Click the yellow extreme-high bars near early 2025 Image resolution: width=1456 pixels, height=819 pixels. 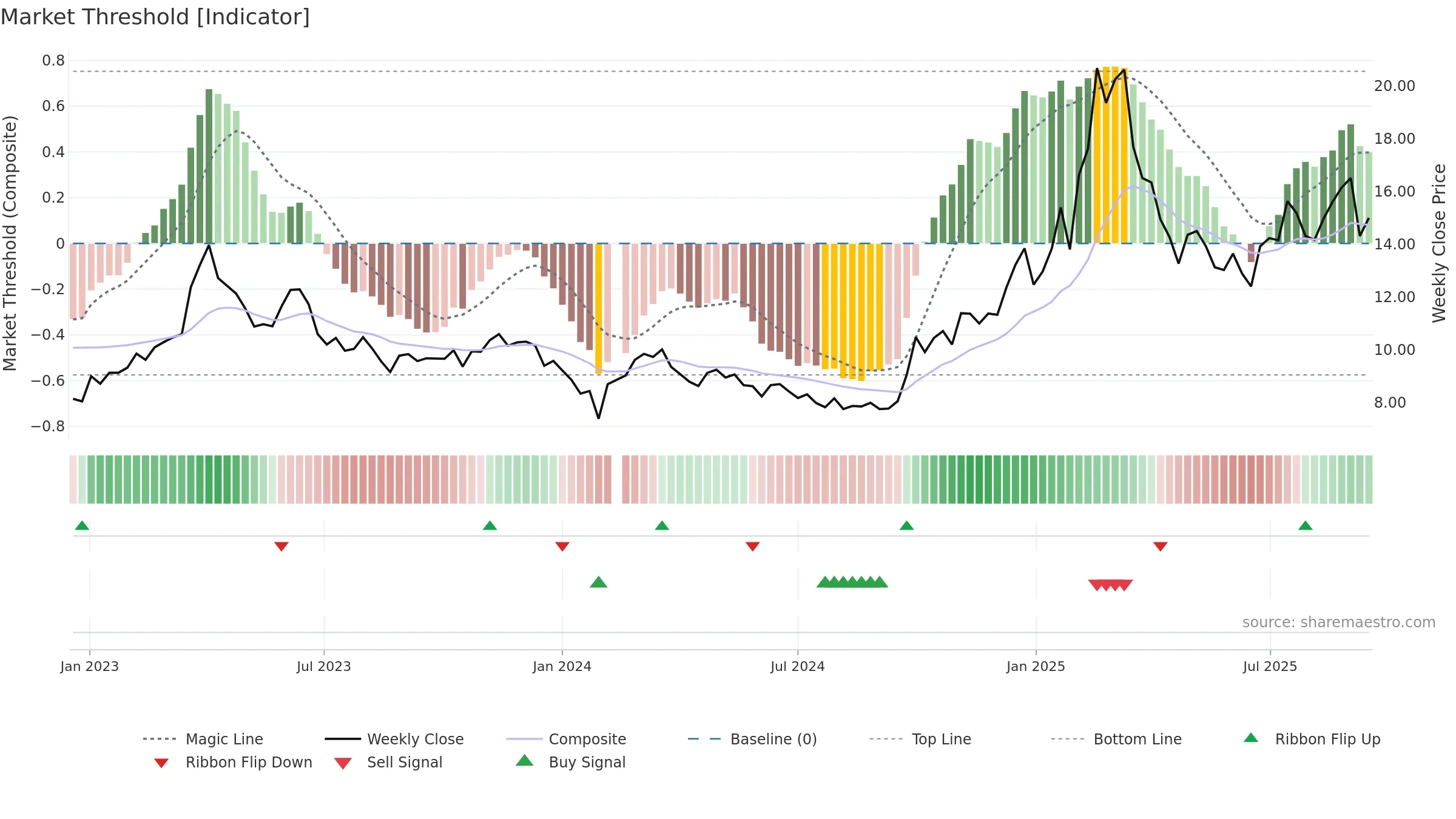point(1110,155)
